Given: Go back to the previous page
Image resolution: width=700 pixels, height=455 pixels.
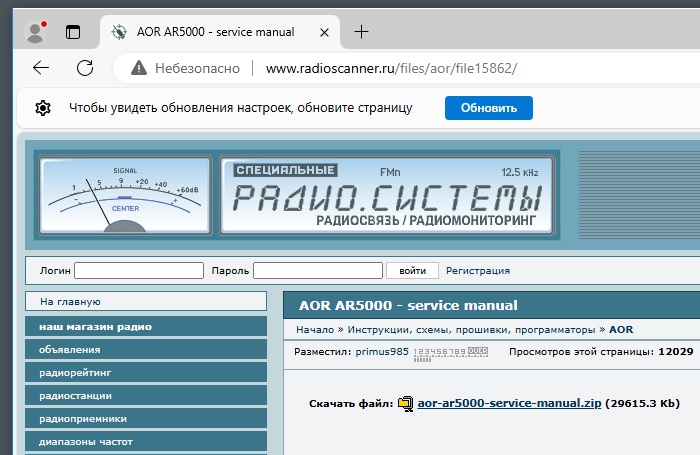Looking at the screenshot, I should pyautogui.click(x=41, y=68).
